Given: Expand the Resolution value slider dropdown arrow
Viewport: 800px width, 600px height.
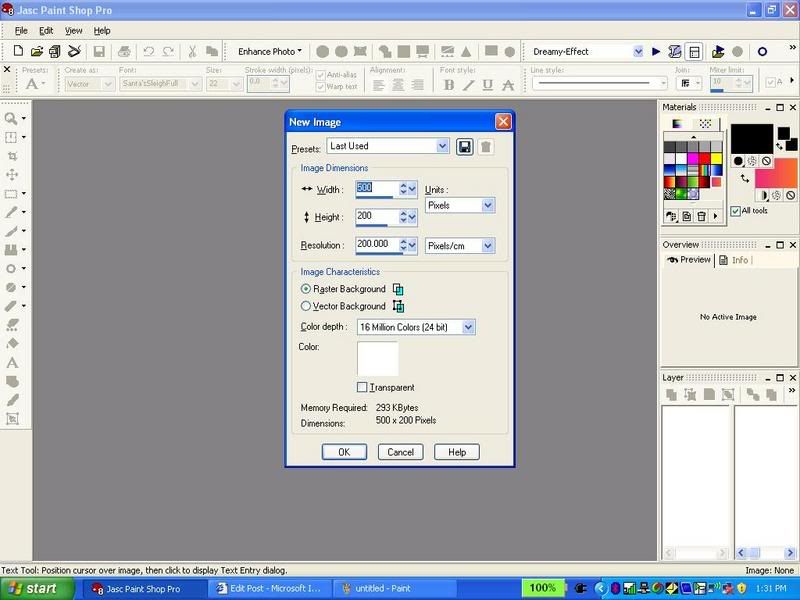Looking at the screenshot, I should coord(412,245).
